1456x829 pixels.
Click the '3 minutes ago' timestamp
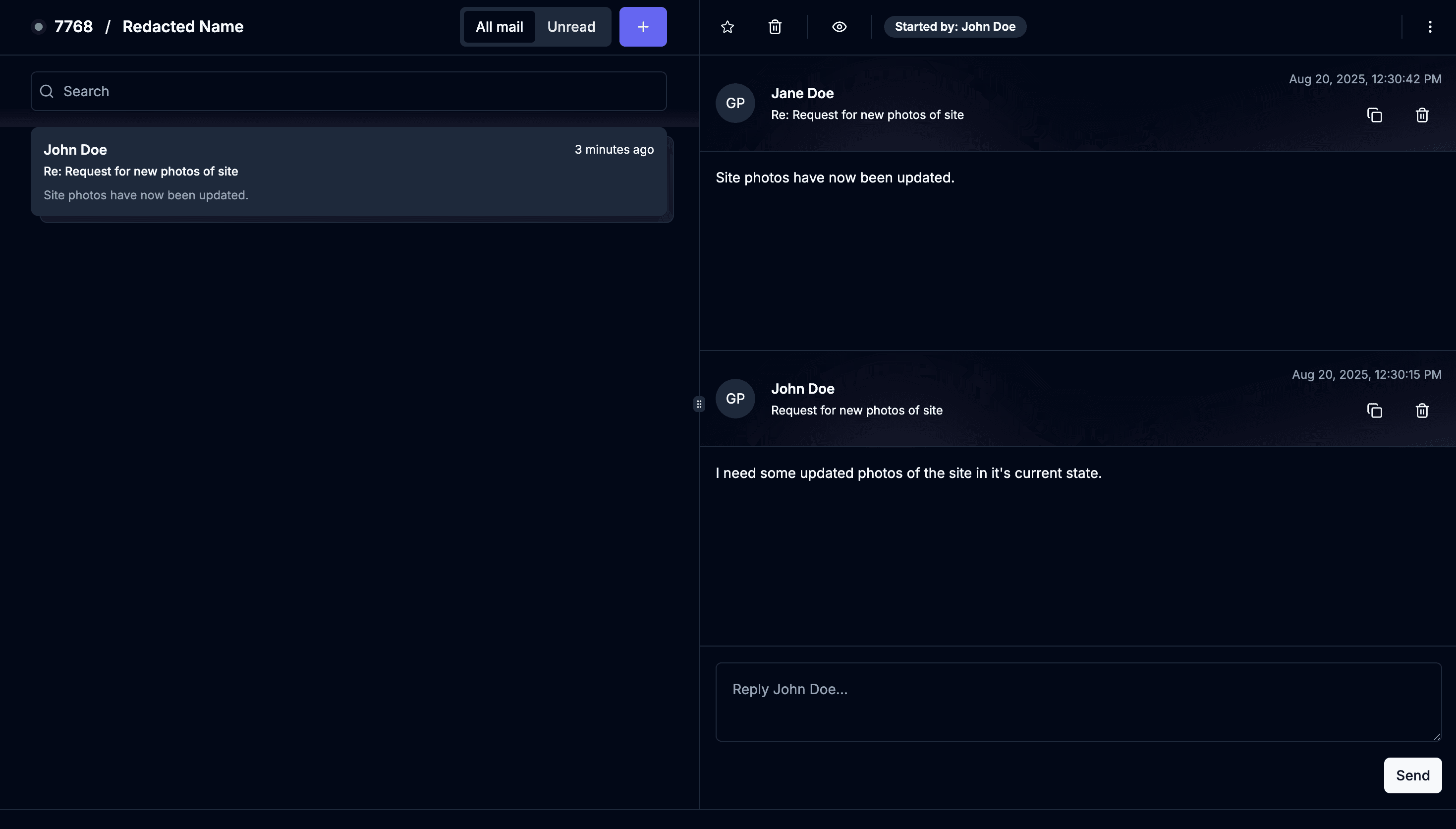614,149
